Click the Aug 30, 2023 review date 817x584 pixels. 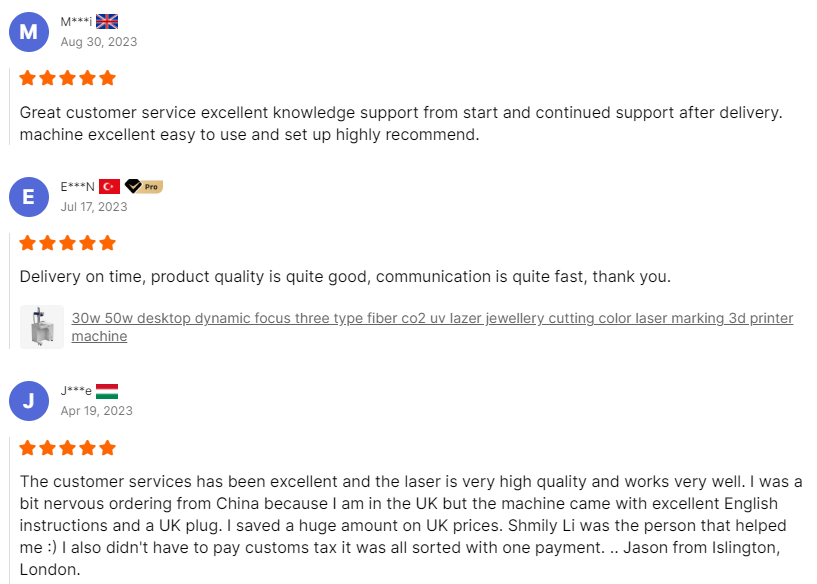pyautogui.click(x=99, y=42)
